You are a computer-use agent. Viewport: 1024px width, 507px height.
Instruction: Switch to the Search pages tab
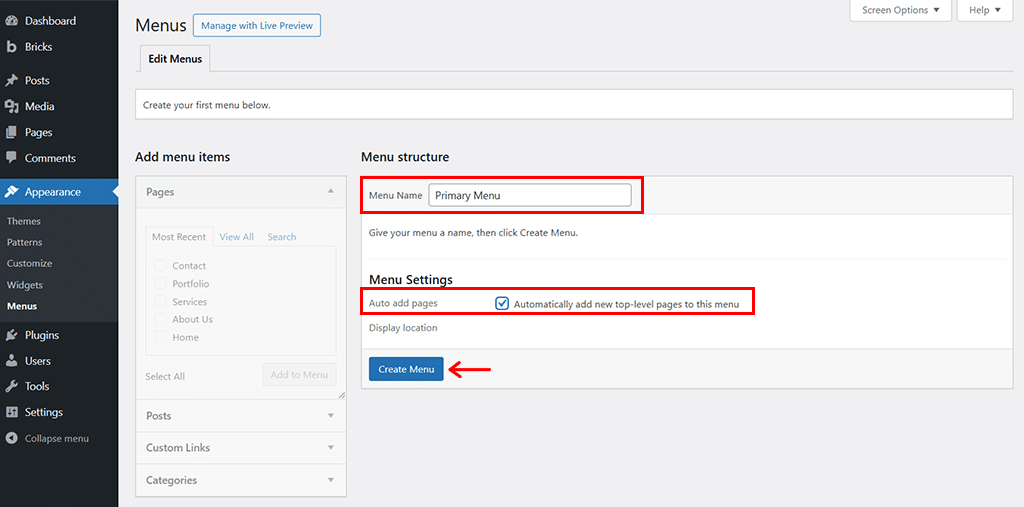[281, 237]
